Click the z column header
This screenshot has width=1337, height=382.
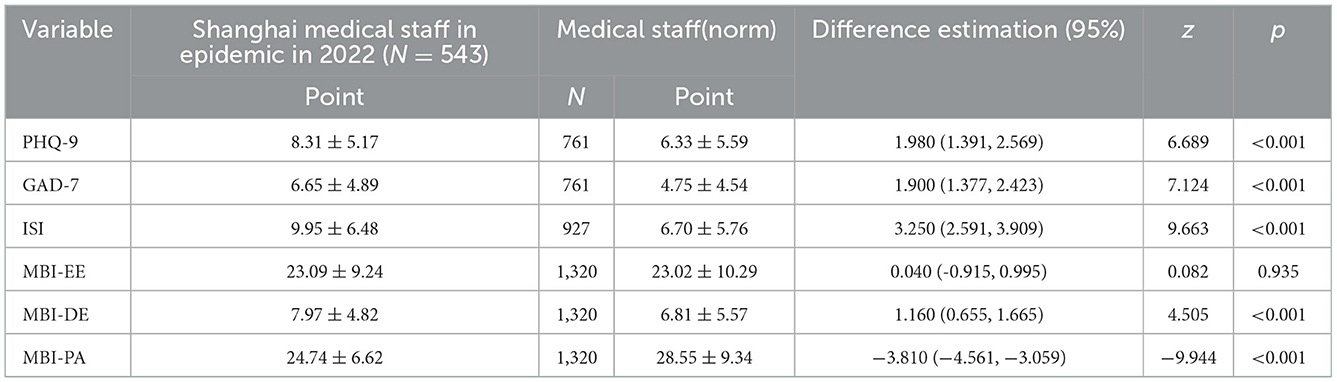[1188, 30]
